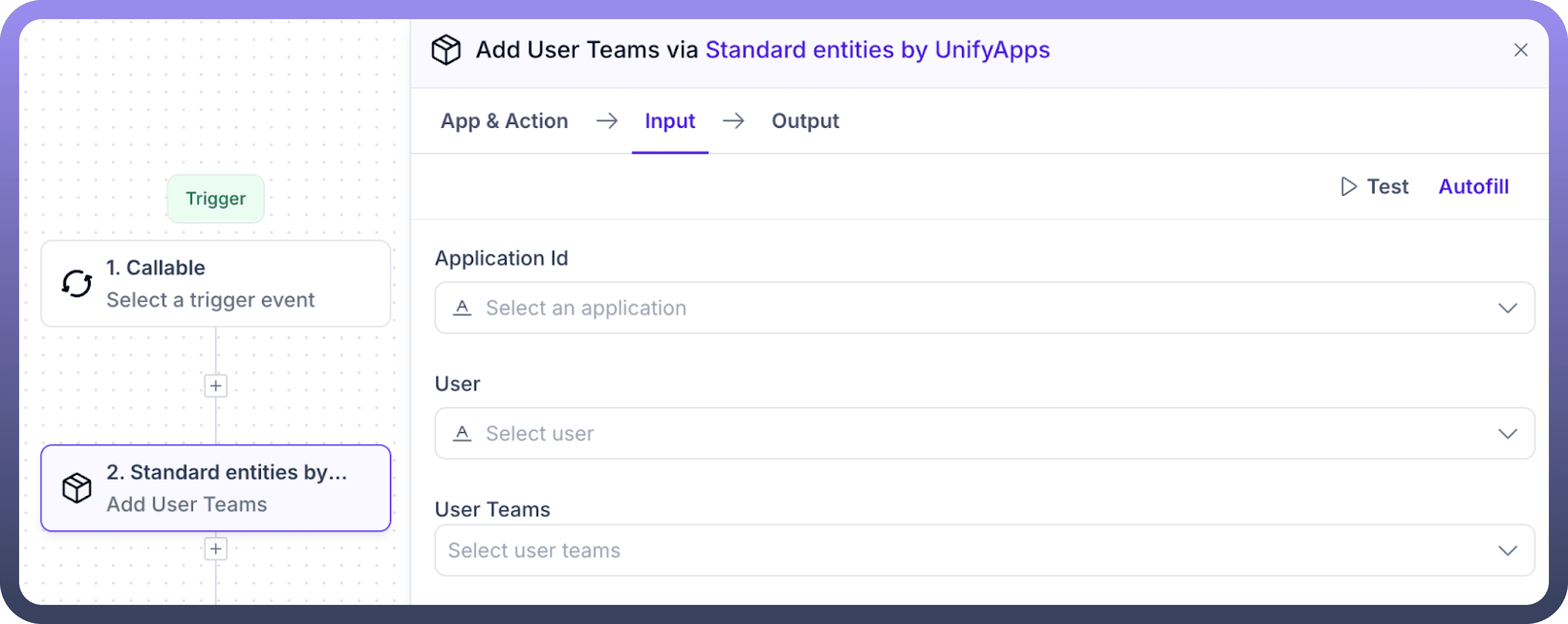
Task: Expand the Select user dropdown chevron
Action: tap(1507, 433)
